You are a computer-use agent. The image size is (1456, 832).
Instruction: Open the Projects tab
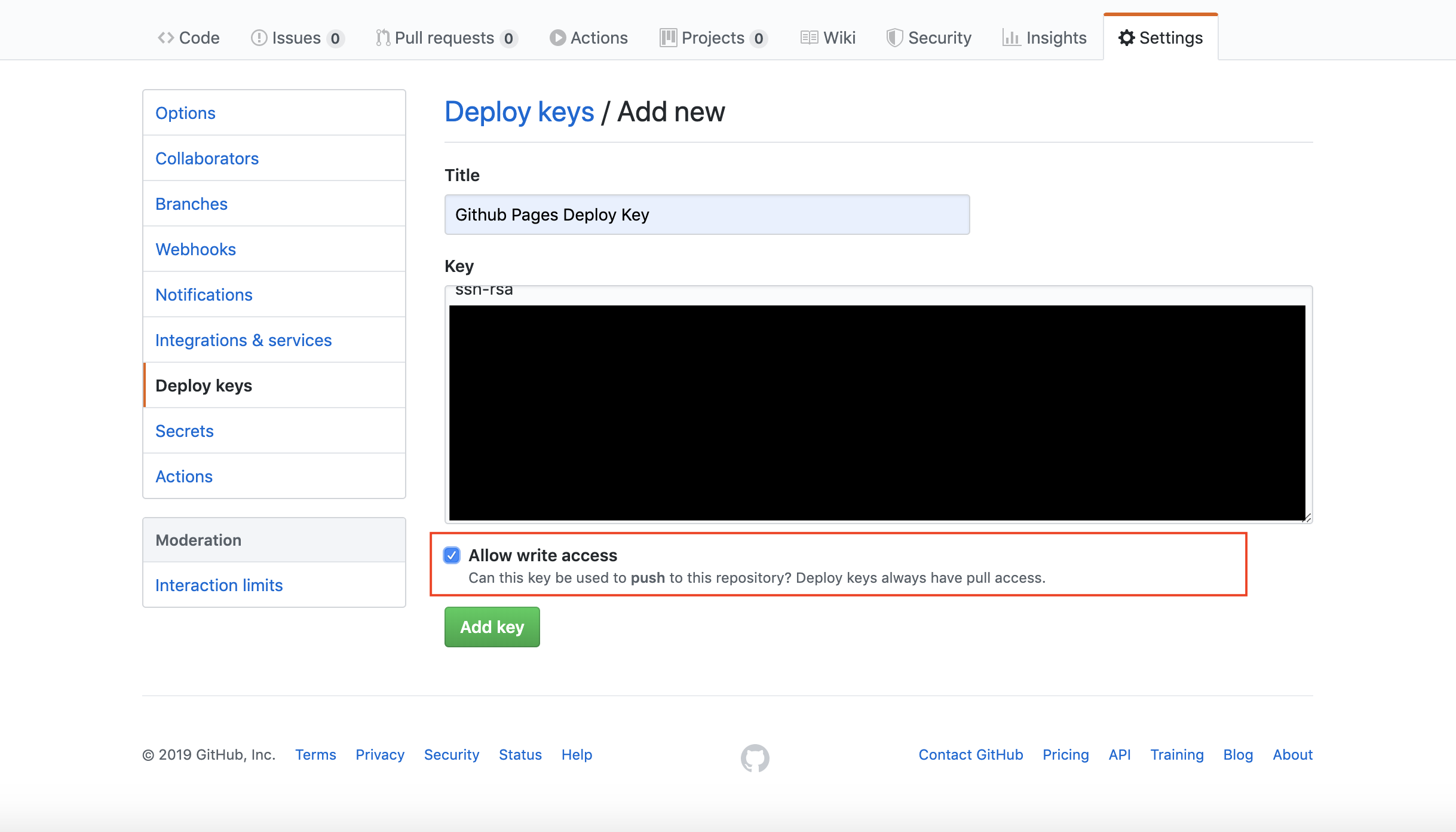coord(713,38)
